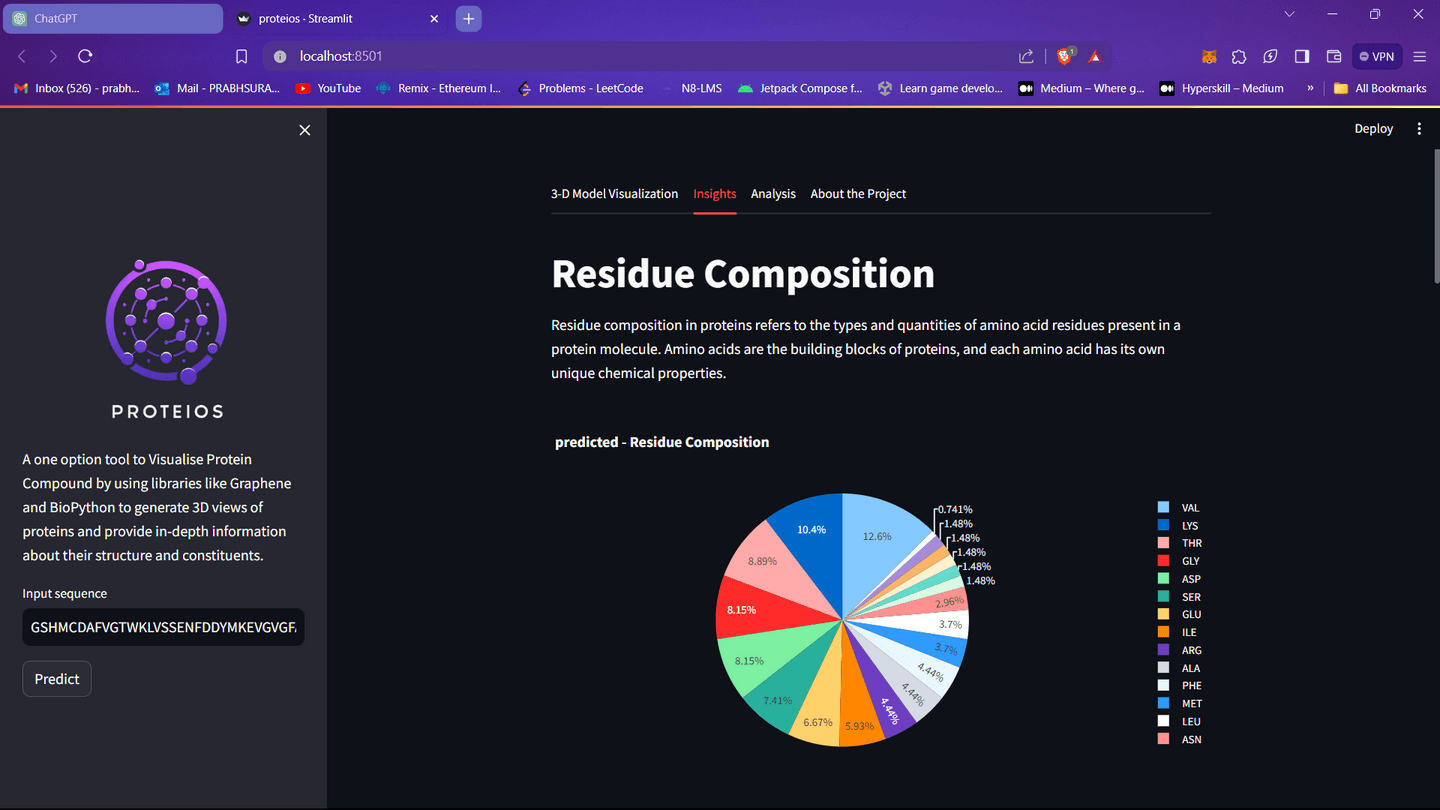The image size is (1440, 810).
Task: Open the Streamlit three-dot main menu
Action: [1419, 129]
